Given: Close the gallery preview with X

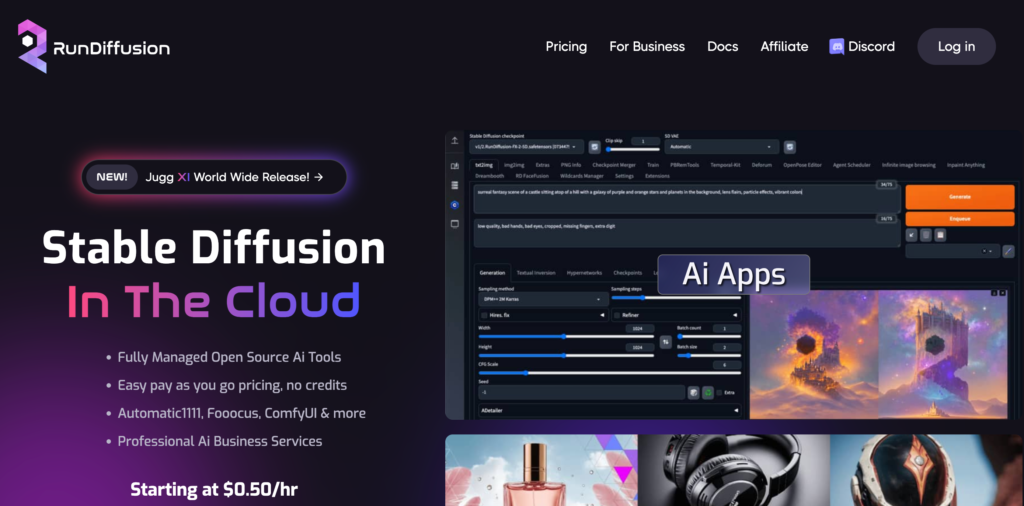Looking at the screenshot, I should point(1002,293).
